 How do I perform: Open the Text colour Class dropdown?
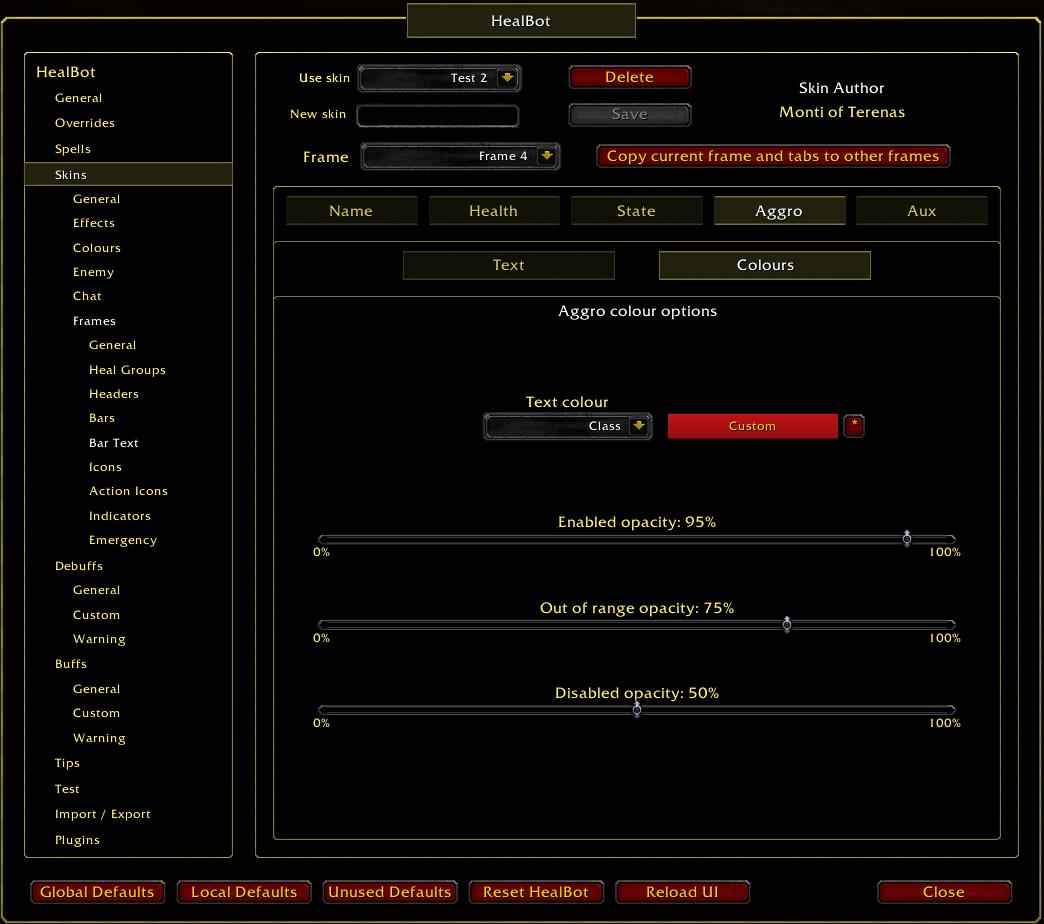tap(638, 426)
